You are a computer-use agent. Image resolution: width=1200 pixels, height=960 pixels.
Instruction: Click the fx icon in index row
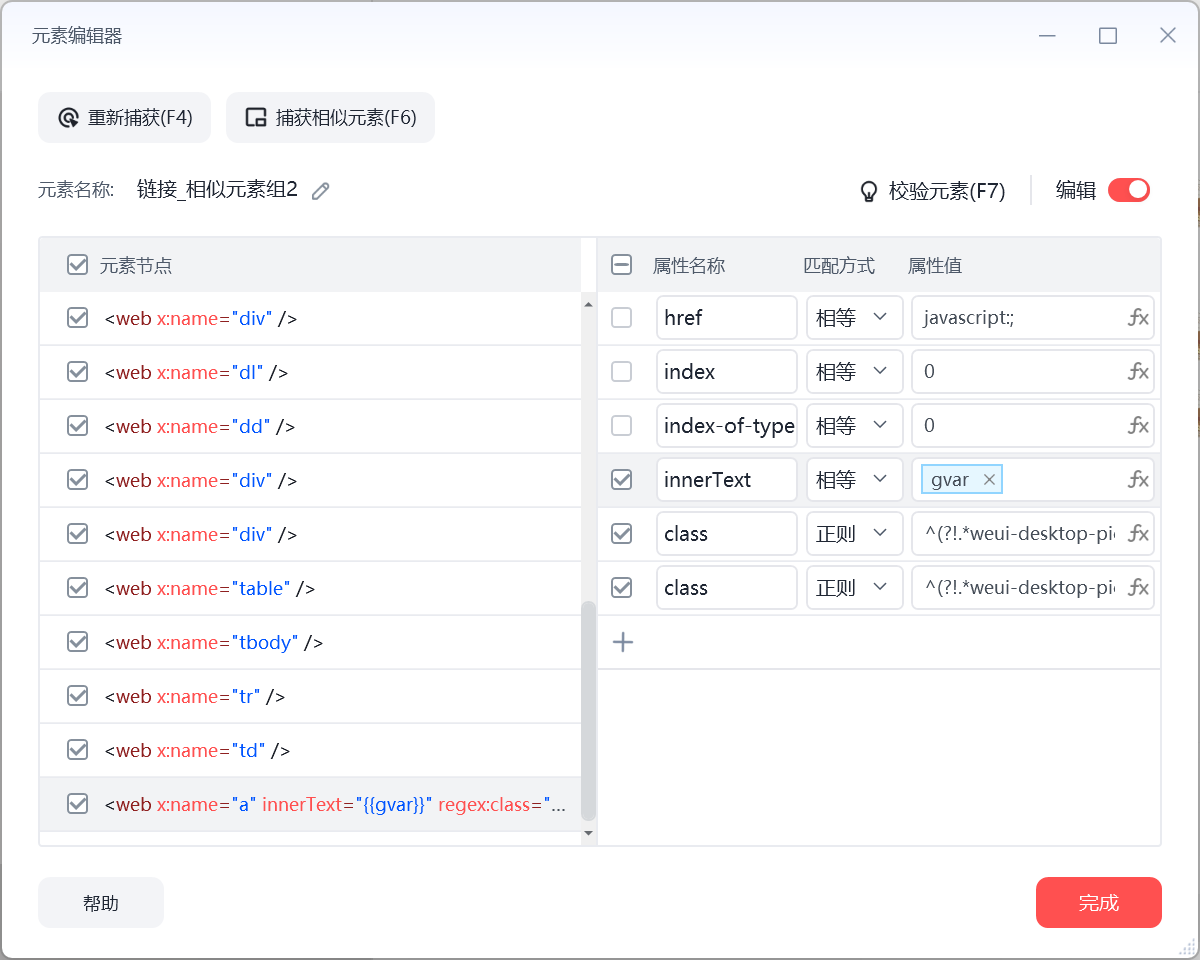pyautogui.click(x=1137, y=372)
